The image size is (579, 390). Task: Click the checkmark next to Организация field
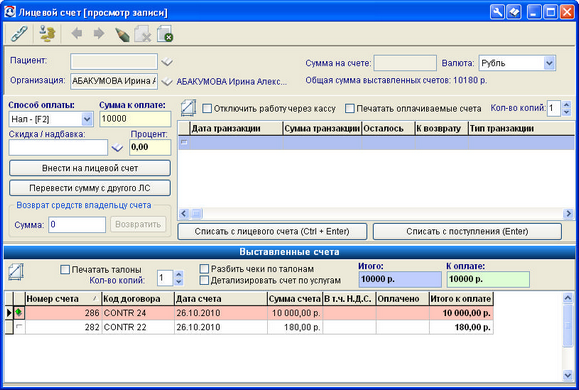click(167, 82)
